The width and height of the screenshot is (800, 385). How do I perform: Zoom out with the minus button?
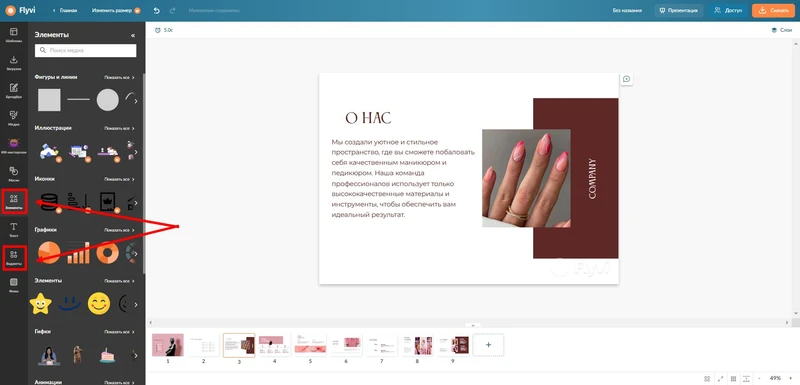pos(760,378)
